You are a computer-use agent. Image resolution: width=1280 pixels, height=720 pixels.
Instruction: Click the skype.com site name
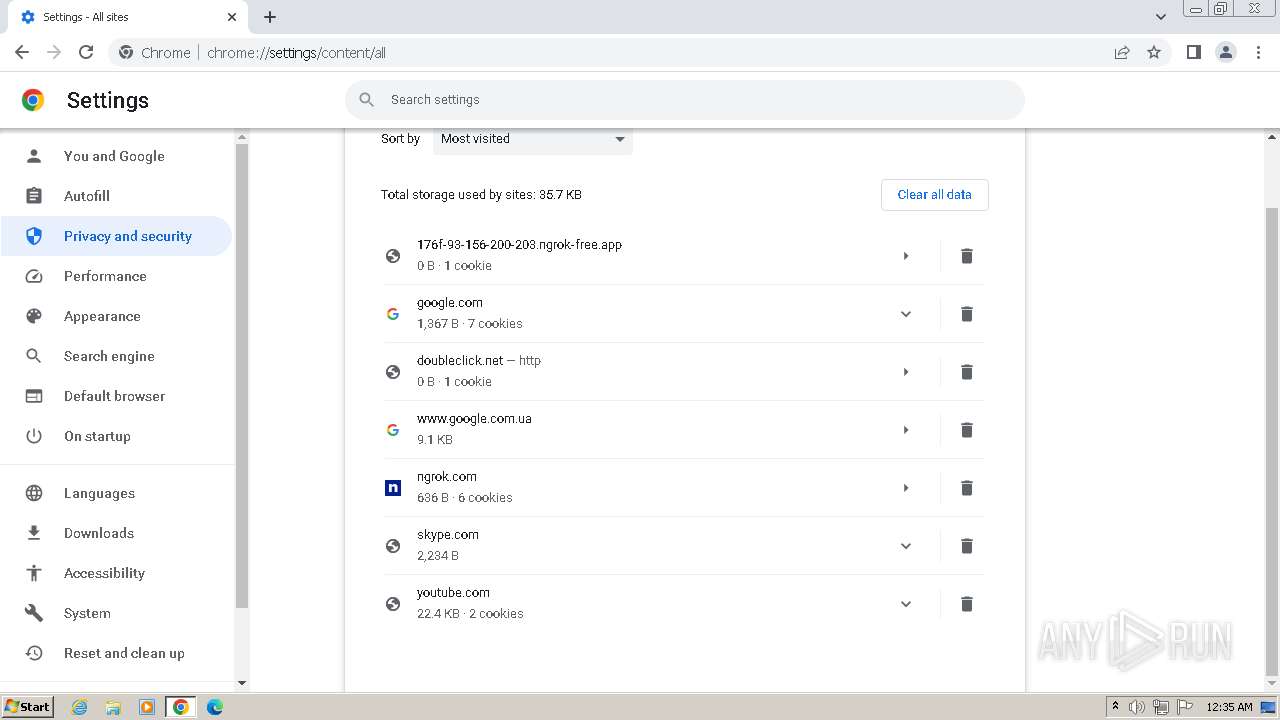[x=448, y=535]
